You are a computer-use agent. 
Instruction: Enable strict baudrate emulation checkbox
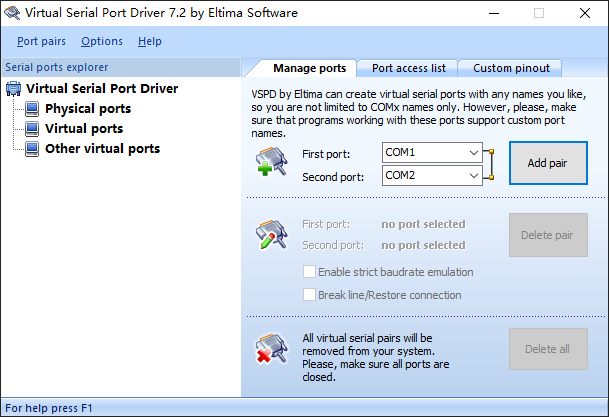click(x=310, y=272)
